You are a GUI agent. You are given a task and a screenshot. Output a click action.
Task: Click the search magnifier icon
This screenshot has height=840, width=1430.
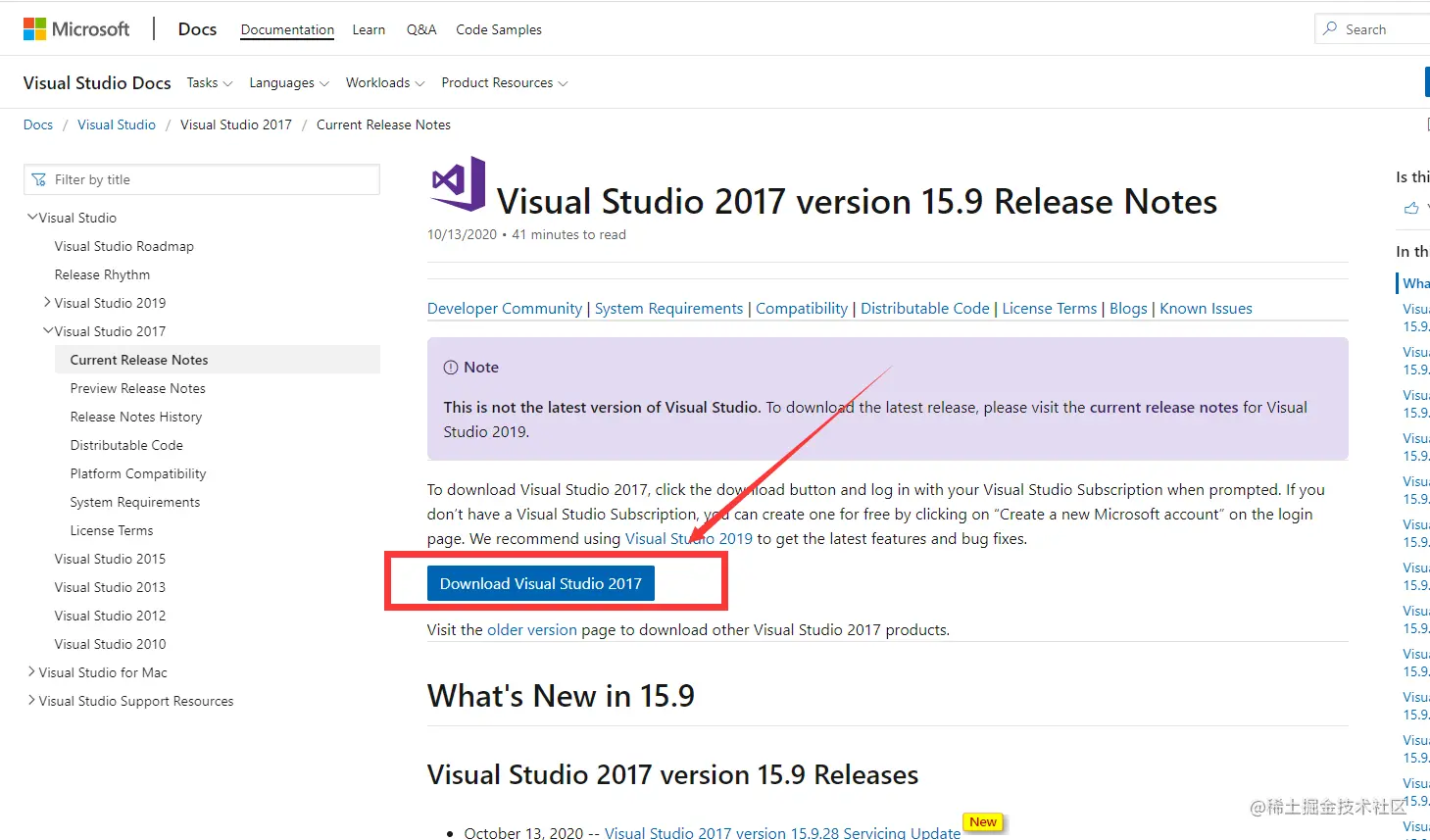1330,28
